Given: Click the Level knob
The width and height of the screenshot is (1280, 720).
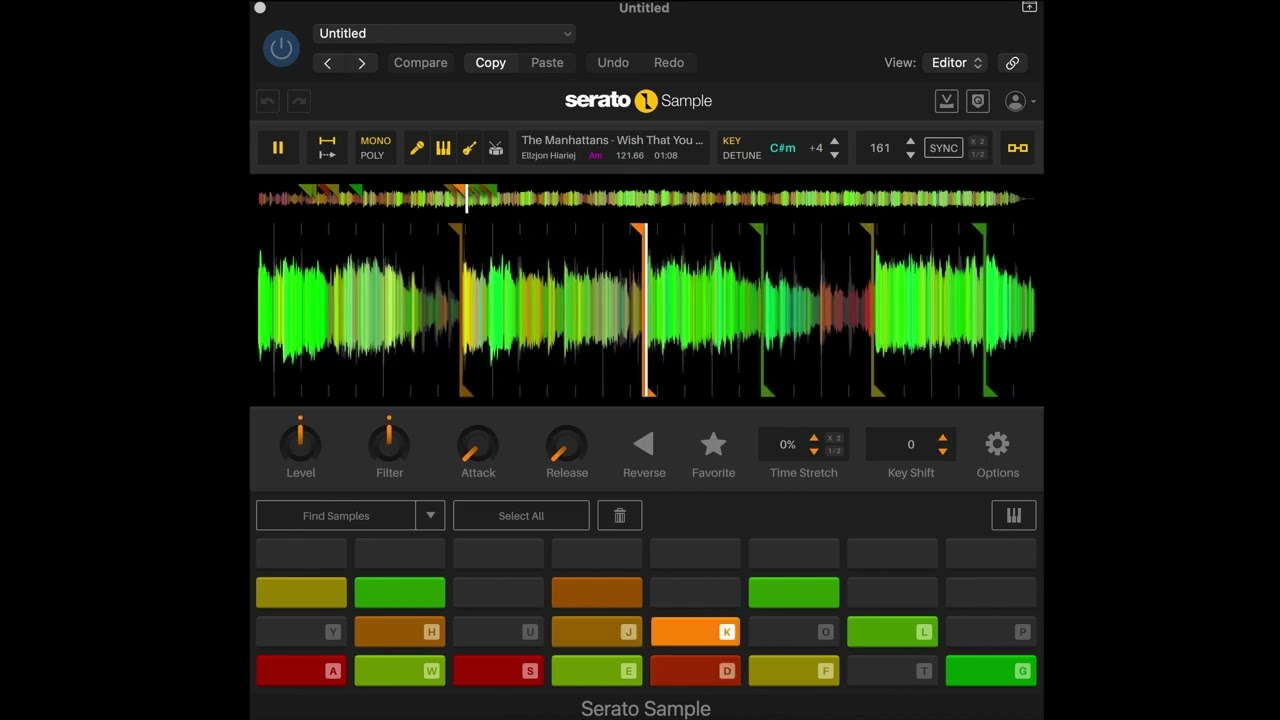Looking at the screenshot, I should (x=300, y=443).
